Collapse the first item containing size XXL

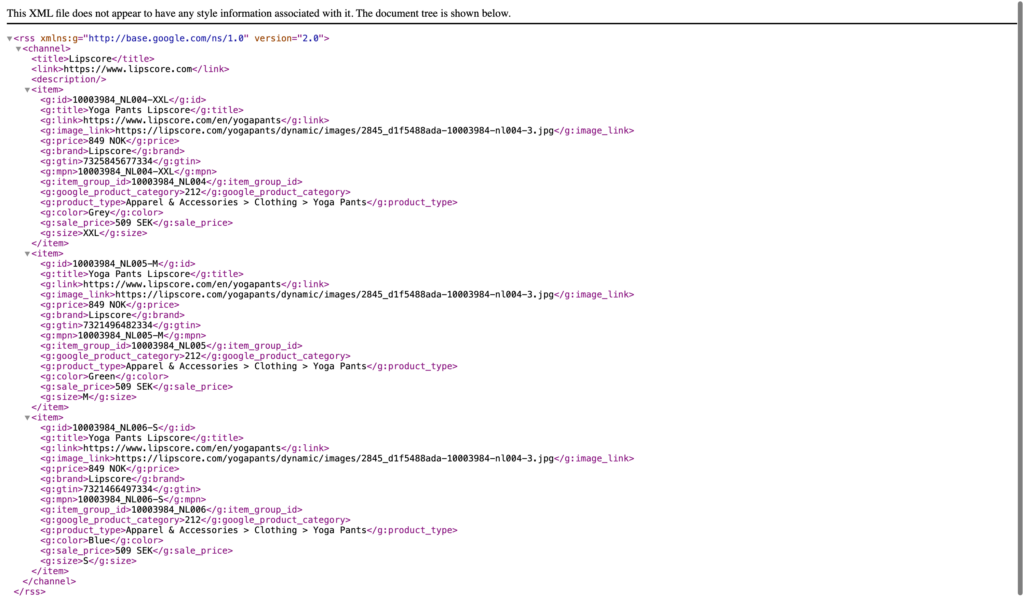(28, 89)
